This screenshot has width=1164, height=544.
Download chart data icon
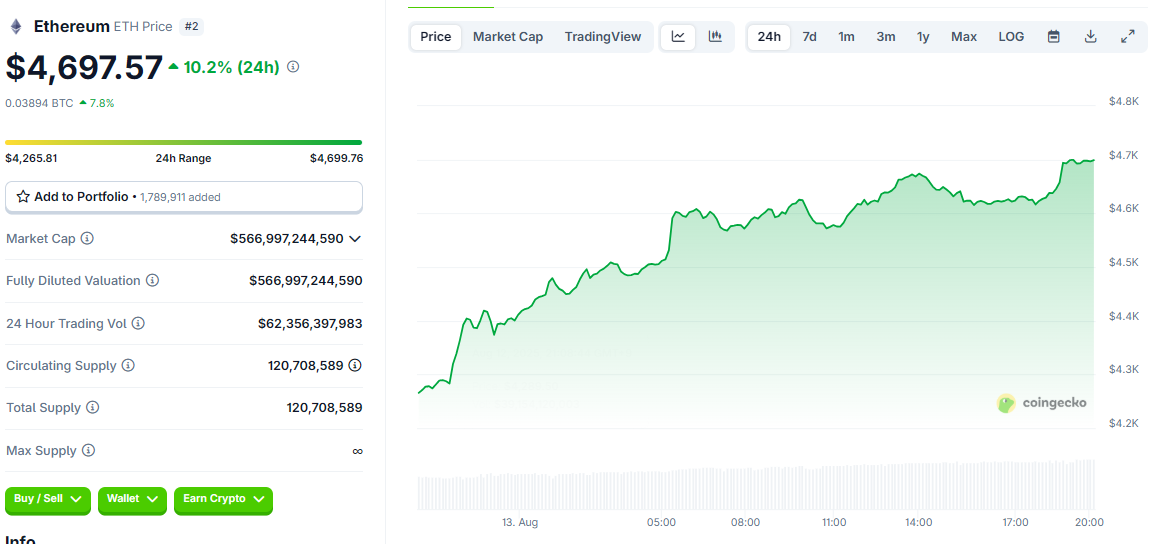click(1091, 36)
